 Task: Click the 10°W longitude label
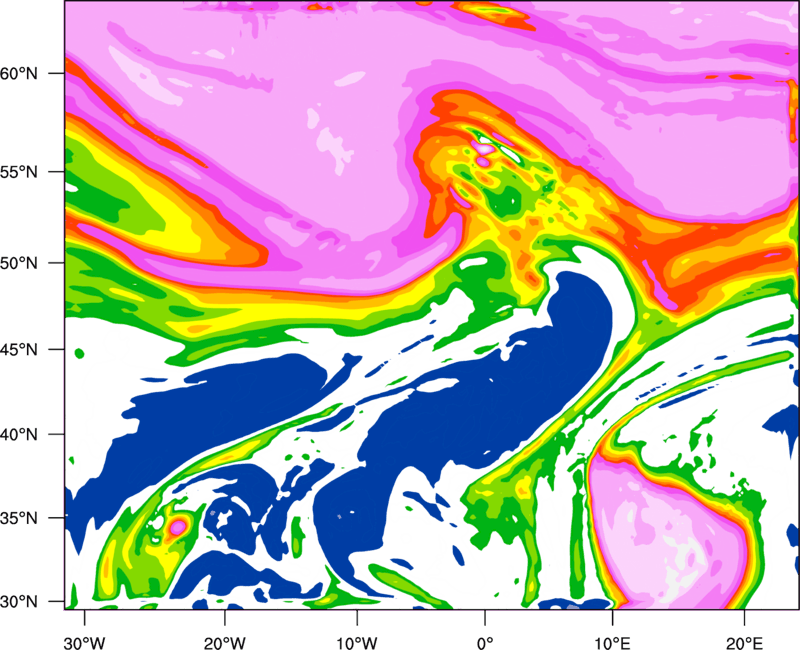coord(357,643)
